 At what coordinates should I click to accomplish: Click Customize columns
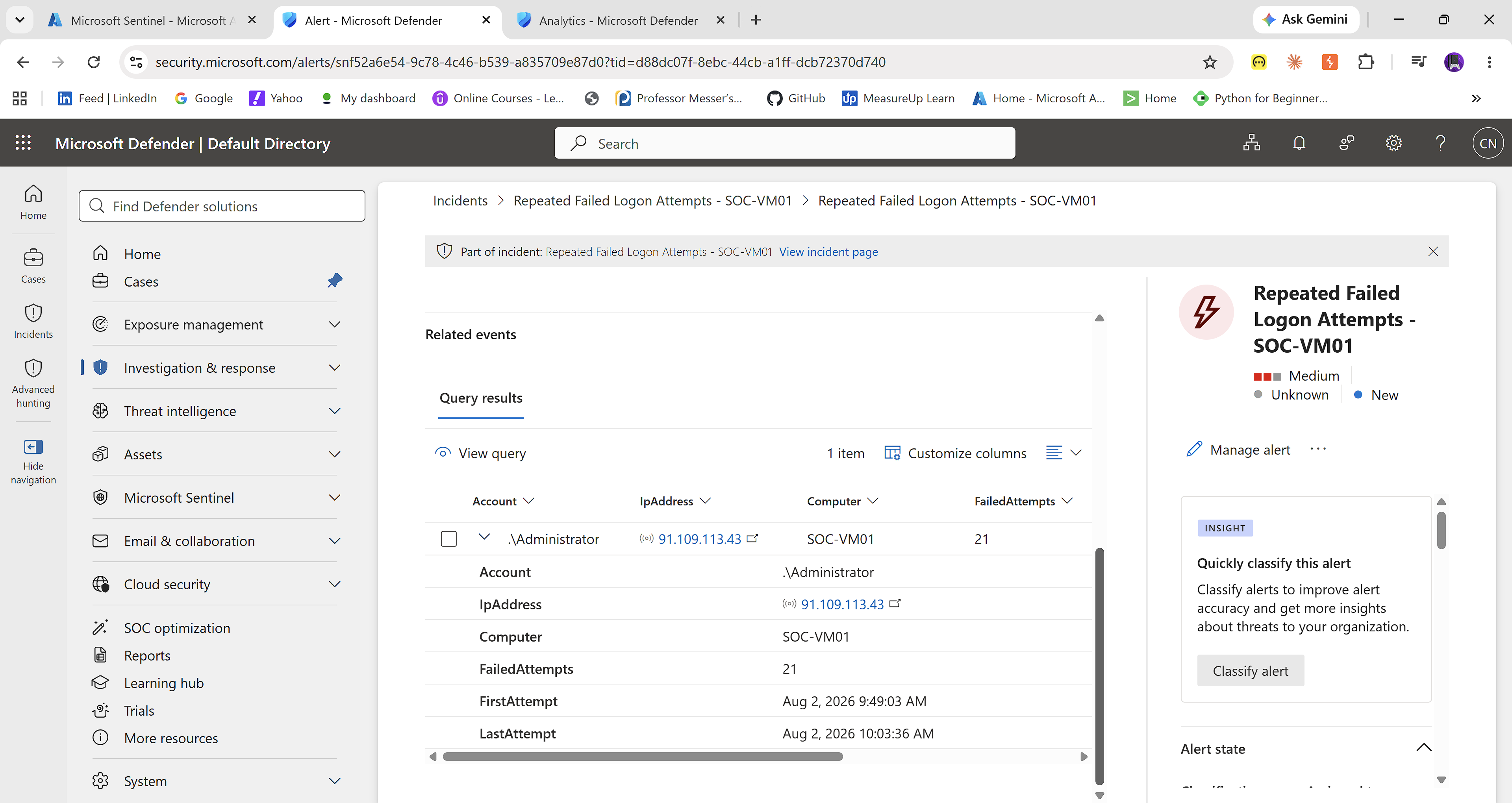pos(956,453)
